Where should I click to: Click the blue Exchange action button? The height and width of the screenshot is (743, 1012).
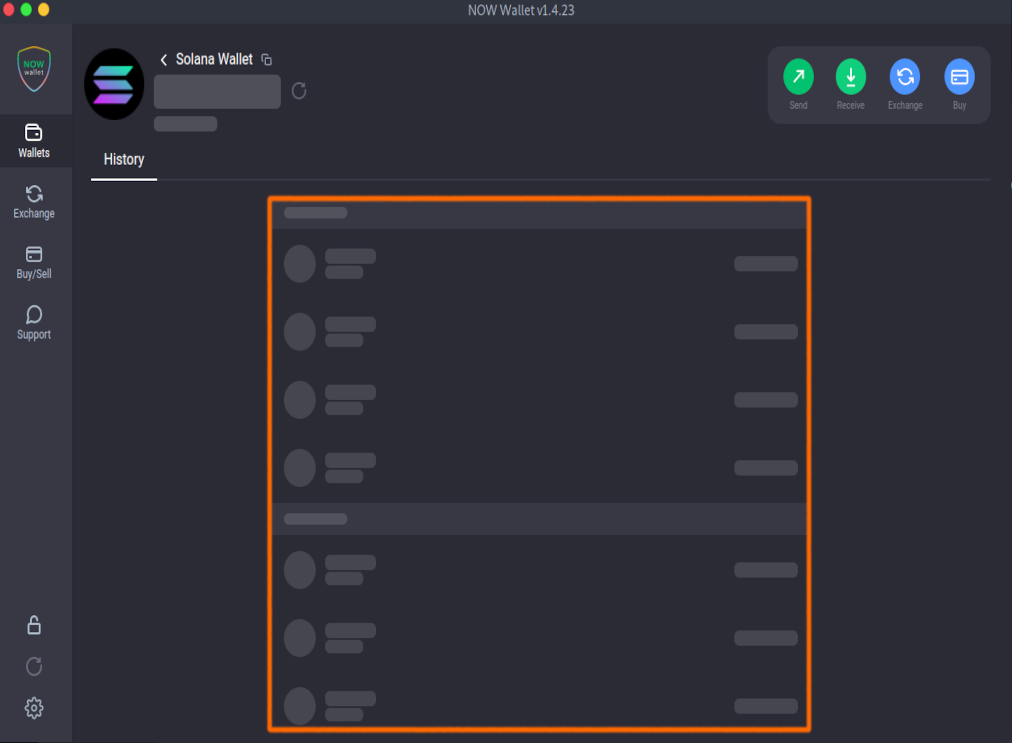[x=905, y=77]
